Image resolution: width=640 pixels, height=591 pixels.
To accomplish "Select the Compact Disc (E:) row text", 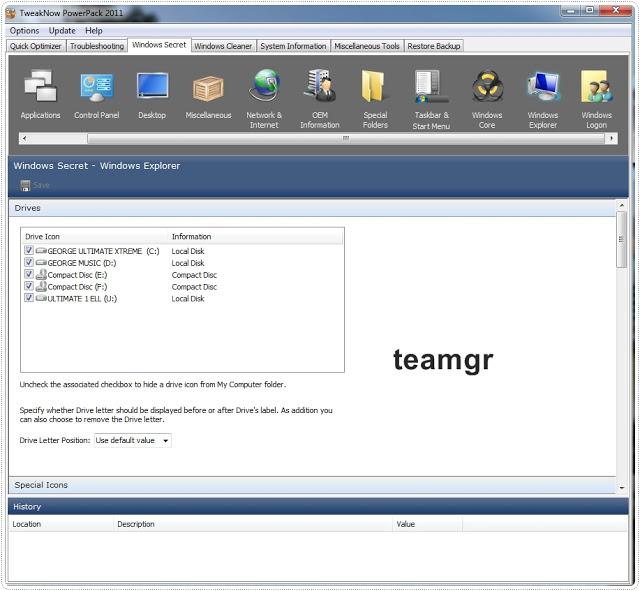I will (77, 275).
